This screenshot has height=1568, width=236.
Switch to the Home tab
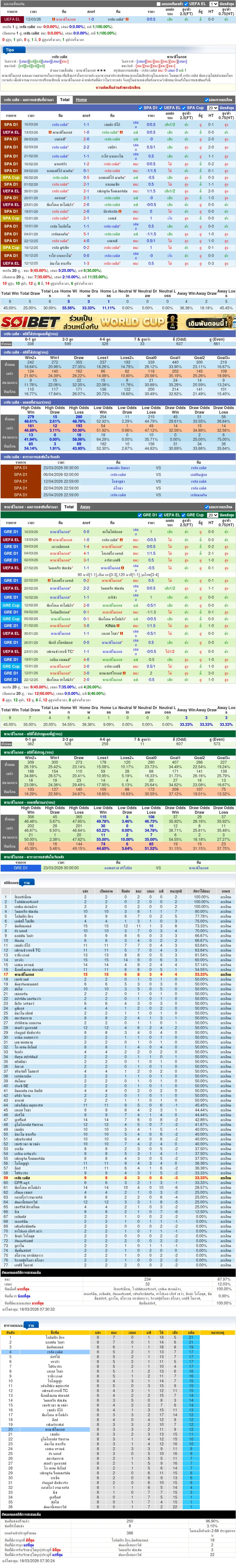[x=81, y=99]
